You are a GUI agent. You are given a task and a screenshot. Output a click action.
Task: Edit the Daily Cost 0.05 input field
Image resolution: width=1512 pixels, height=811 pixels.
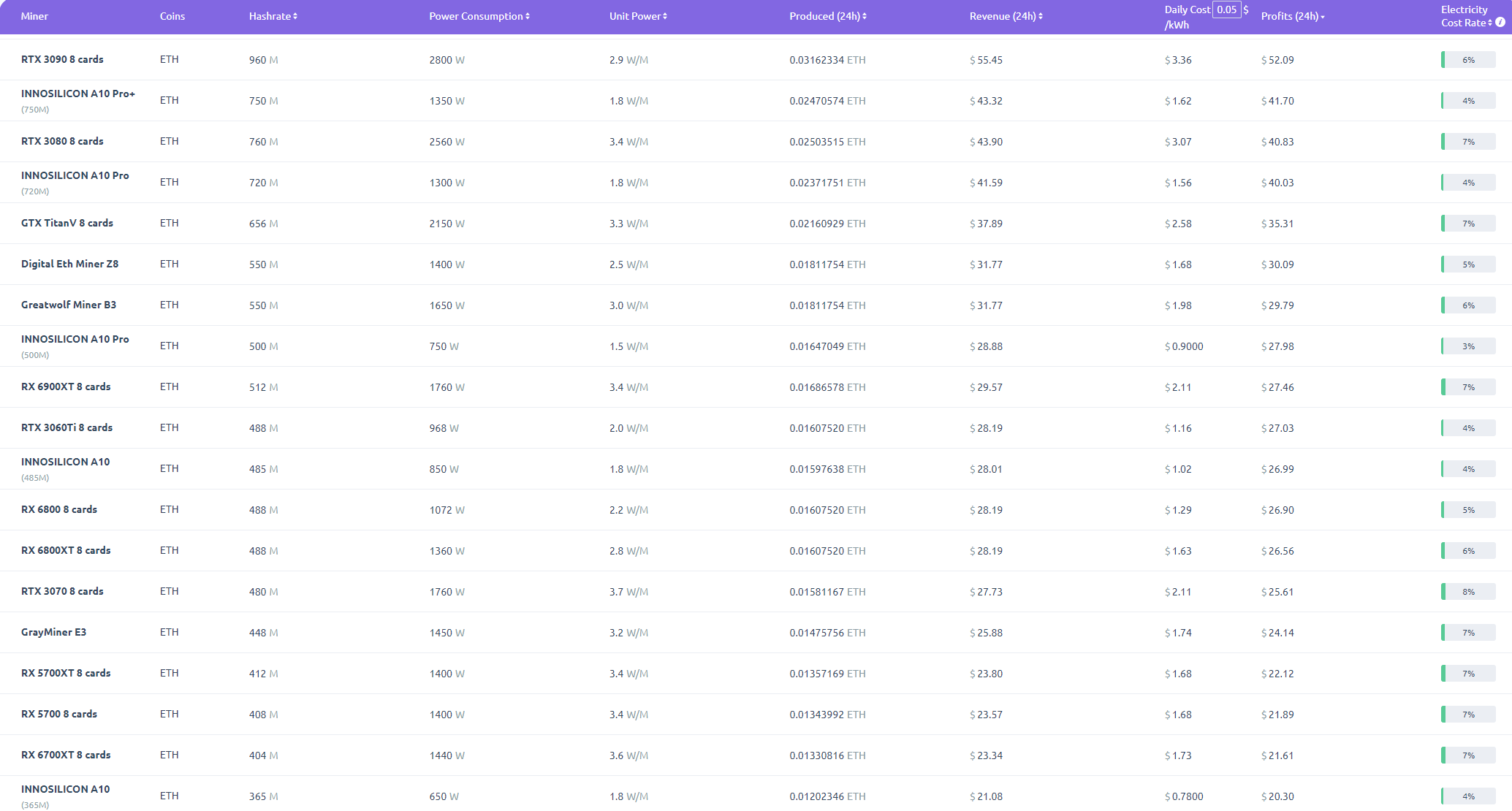coord(1226,9)
